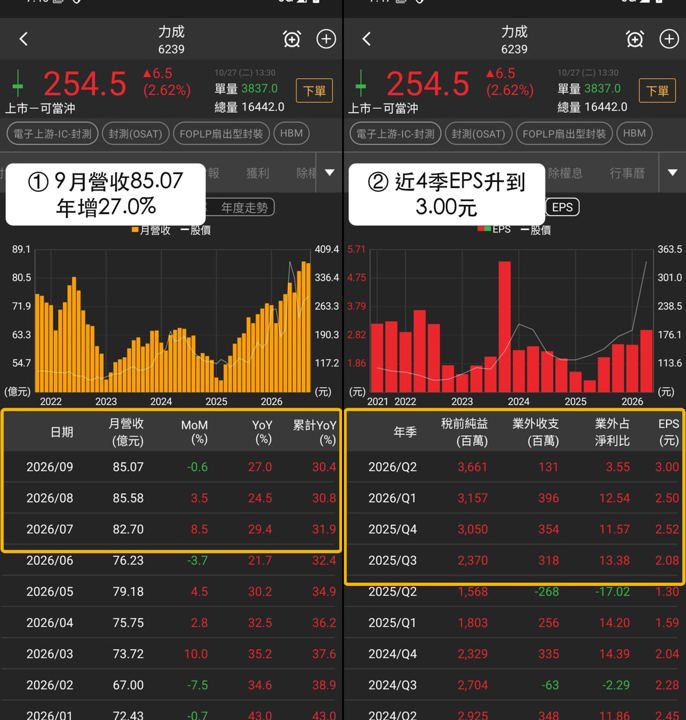This screenshot has width=686, height=720.
Task: Select the 2024/Q4 earnings row
Action: pos(514,654)
